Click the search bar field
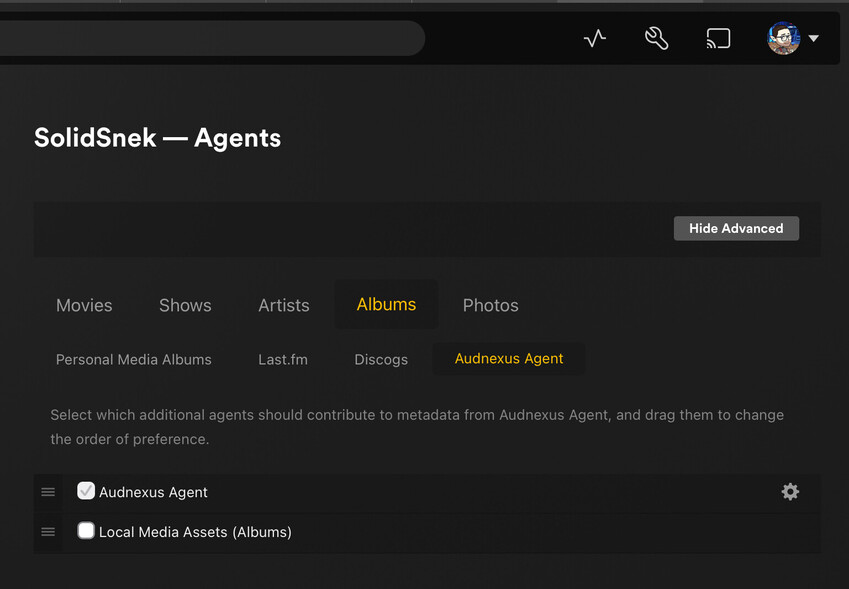Viewport: 849px width, 589px height. (x=212, y=38)
